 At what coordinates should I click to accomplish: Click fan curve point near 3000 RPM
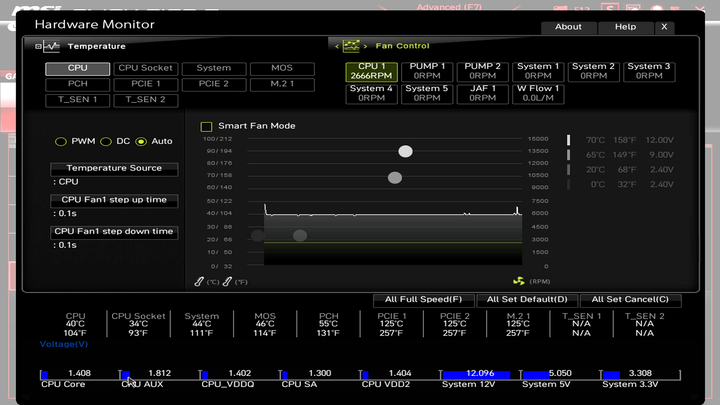tap(300, 236)
